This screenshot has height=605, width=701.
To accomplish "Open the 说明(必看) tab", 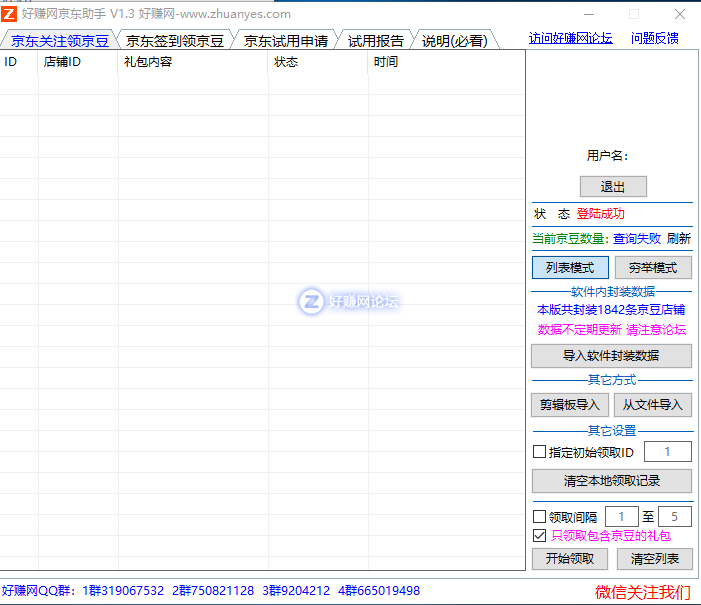I will click(454, 41).
